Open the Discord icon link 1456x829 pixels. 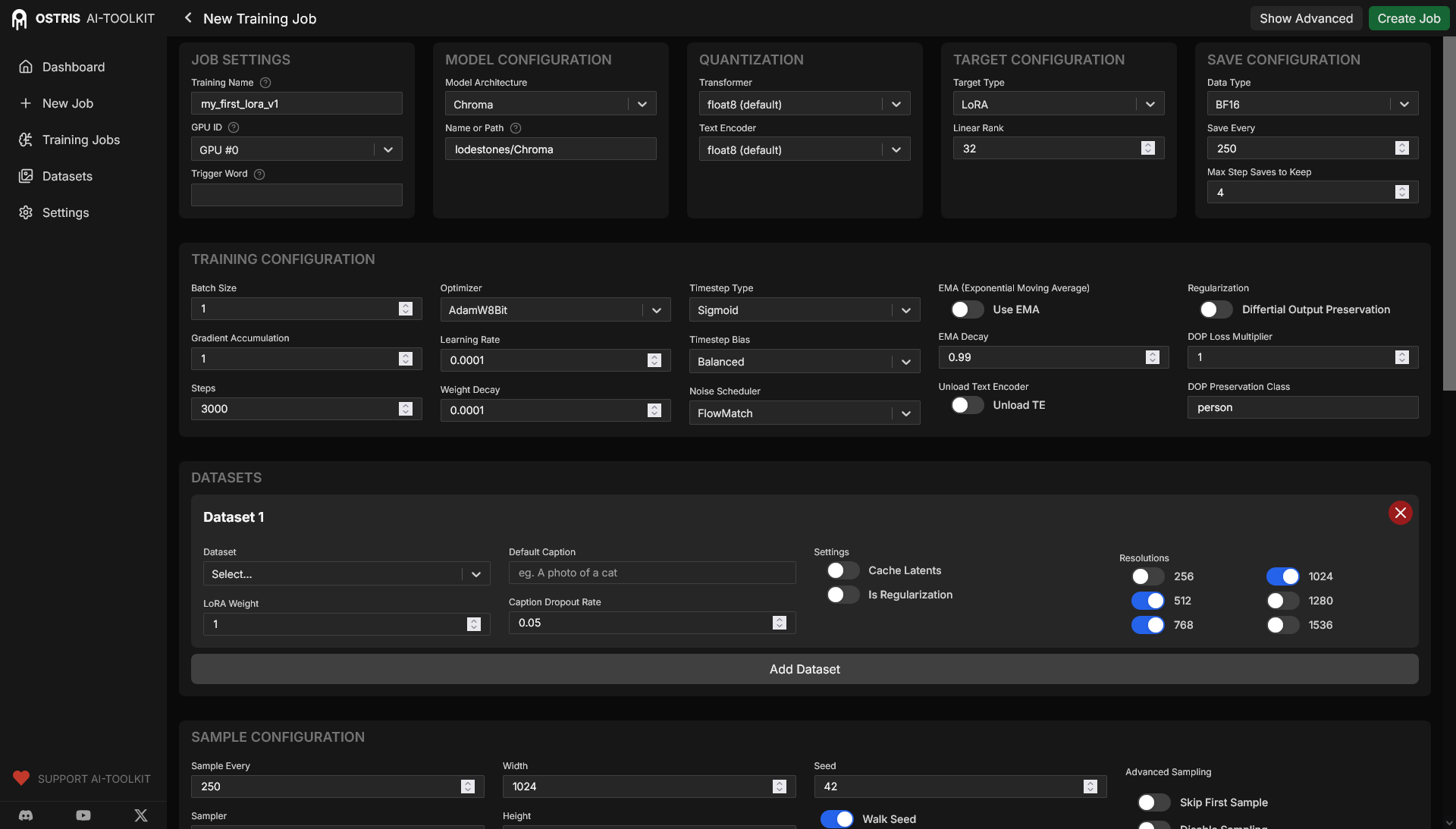26,815
